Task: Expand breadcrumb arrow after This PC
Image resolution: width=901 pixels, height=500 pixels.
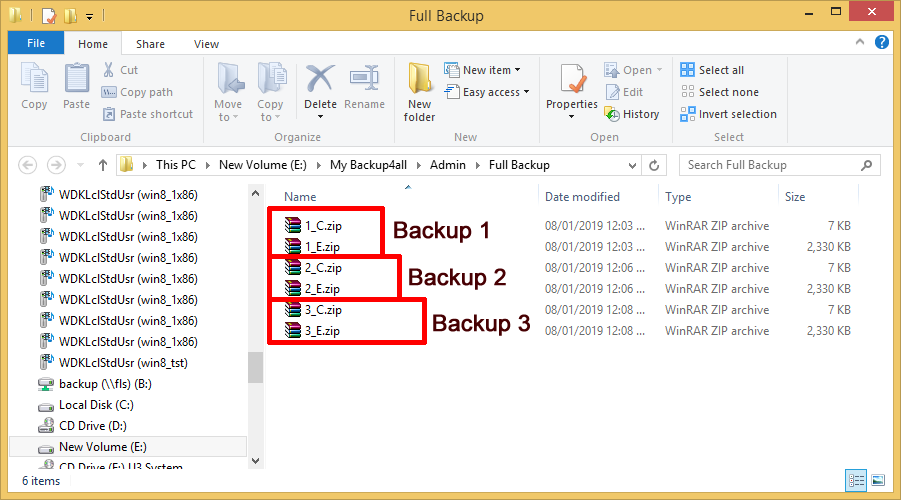Action: 207,166
